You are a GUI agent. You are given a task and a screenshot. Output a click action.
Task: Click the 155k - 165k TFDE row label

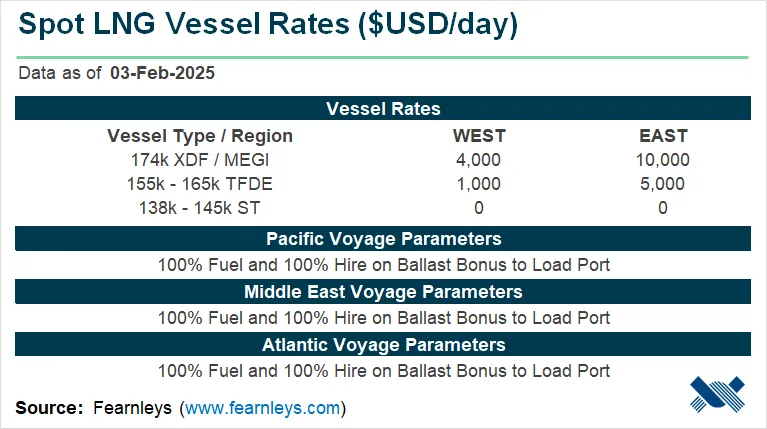(x=200, y=184)
